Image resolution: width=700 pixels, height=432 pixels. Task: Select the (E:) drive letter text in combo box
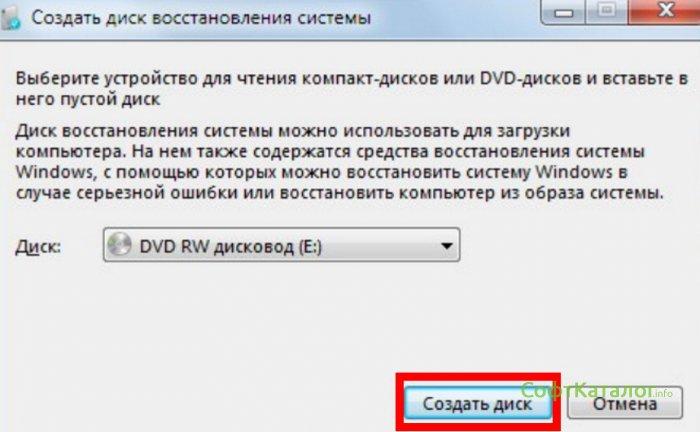[x=310, y=247]
